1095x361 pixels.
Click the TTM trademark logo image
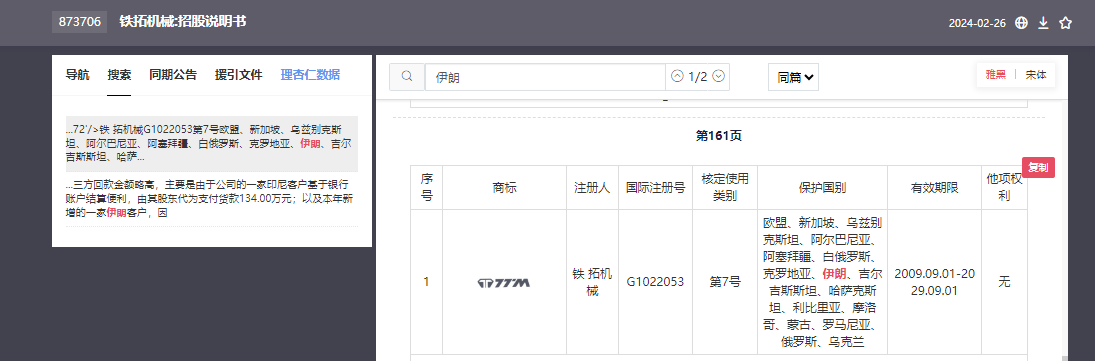[504, 282]
